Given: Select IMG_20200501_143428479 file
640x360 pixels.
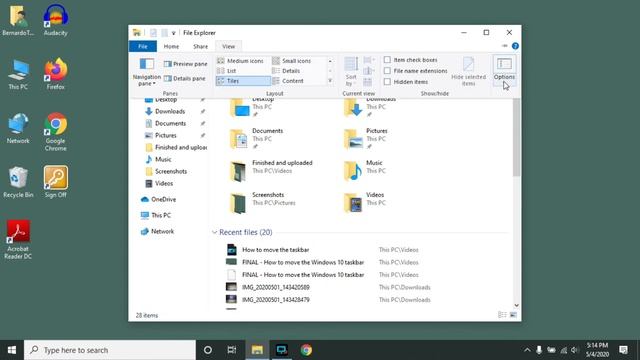Looking at the screenshot, I should tap(276, 300).
